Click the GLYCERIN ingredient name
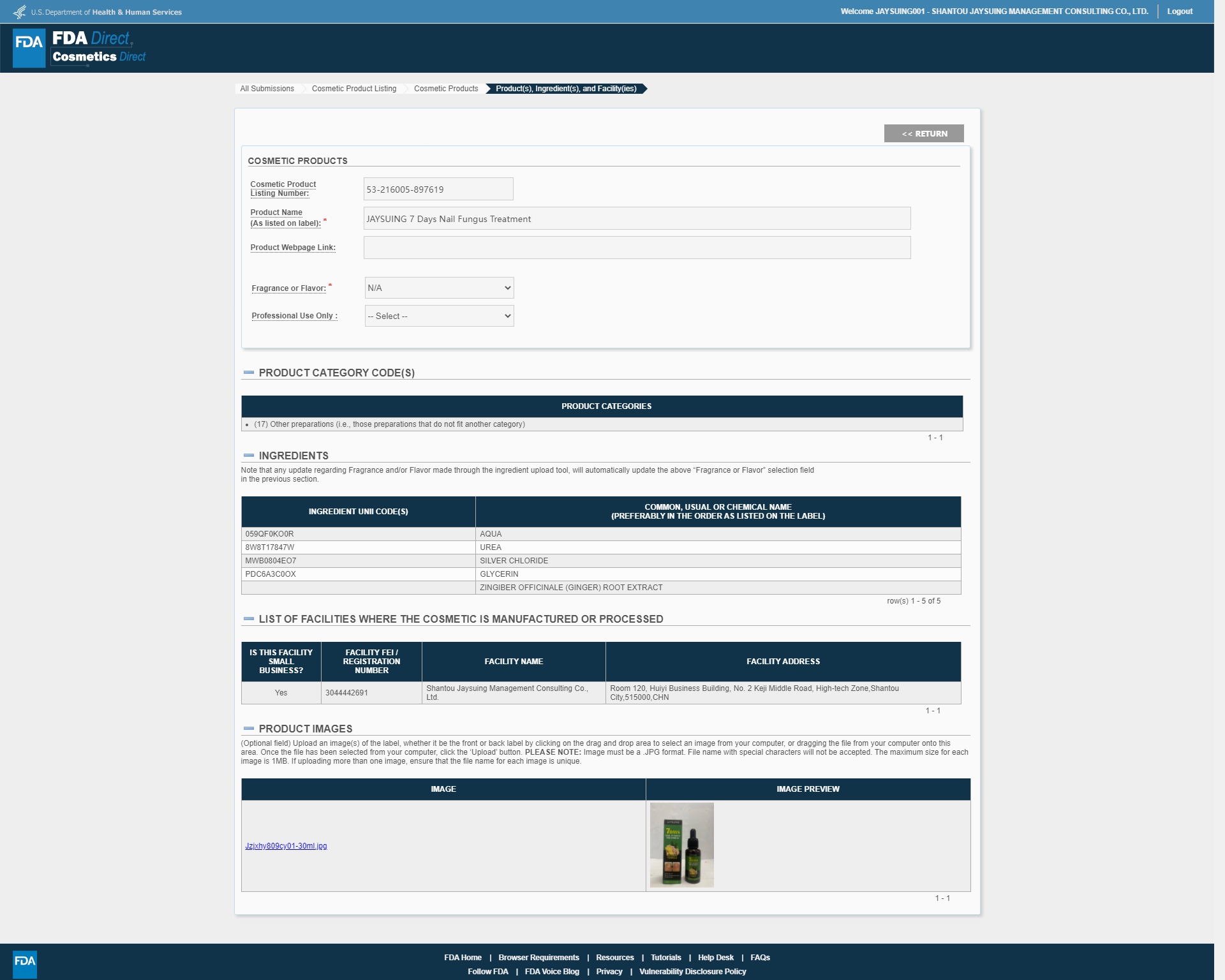The height and width of the screenshot is (980, 1225). [x=499, y=574]
